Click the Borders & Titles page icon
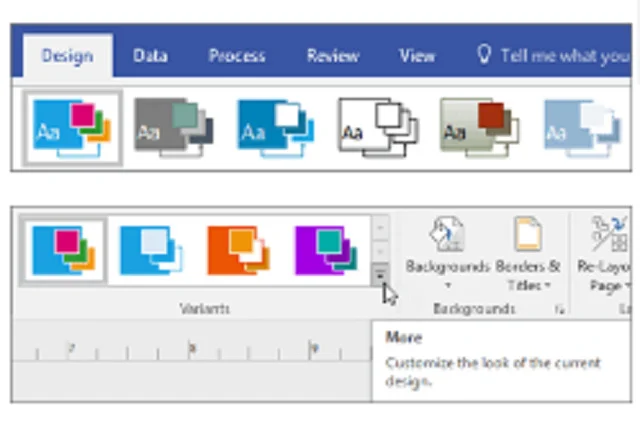 [528, 234]
